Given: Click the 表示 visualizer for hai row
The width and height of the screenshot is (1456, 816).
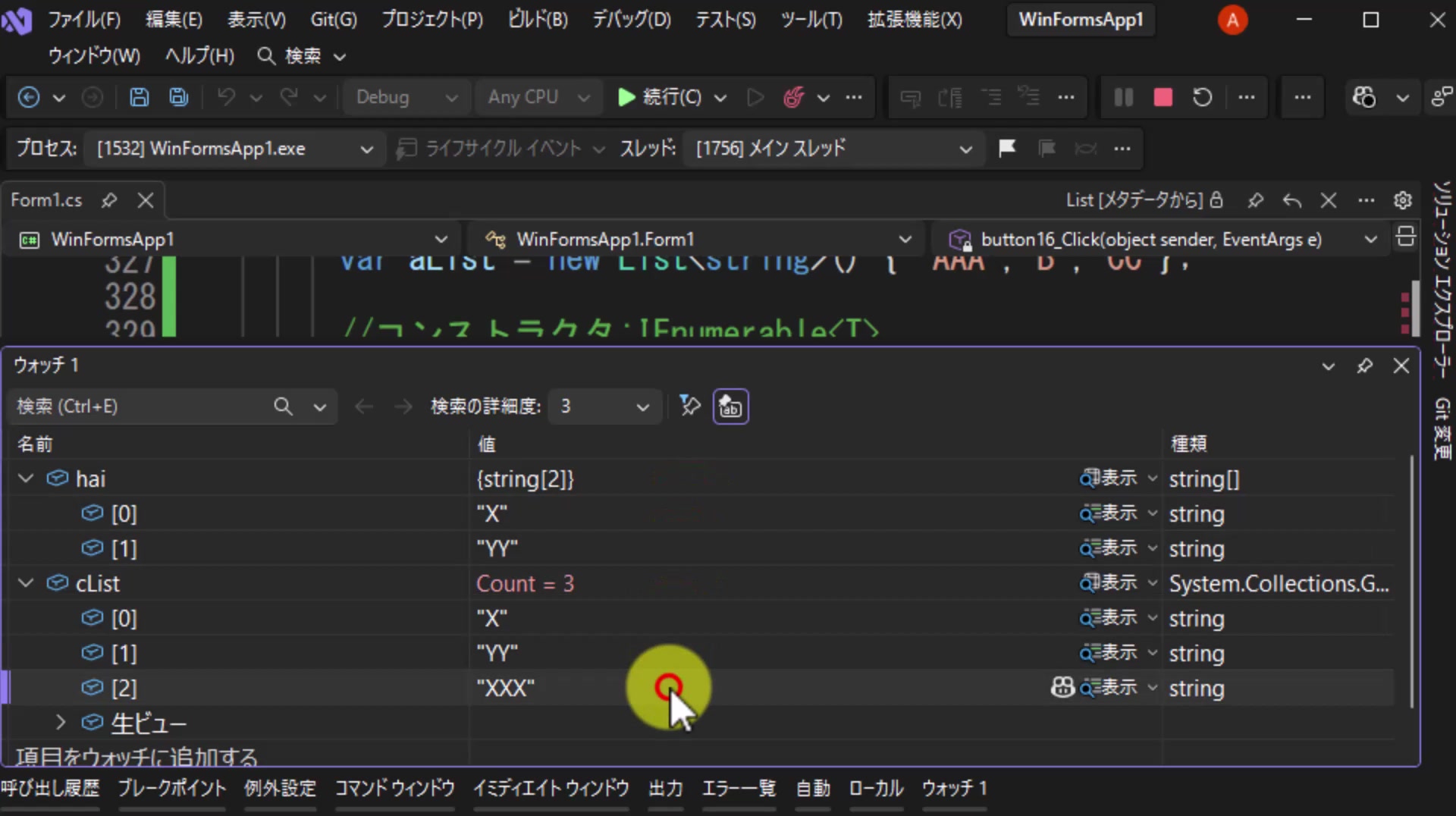Looking at the screenshot, I should coord(1109,479).
